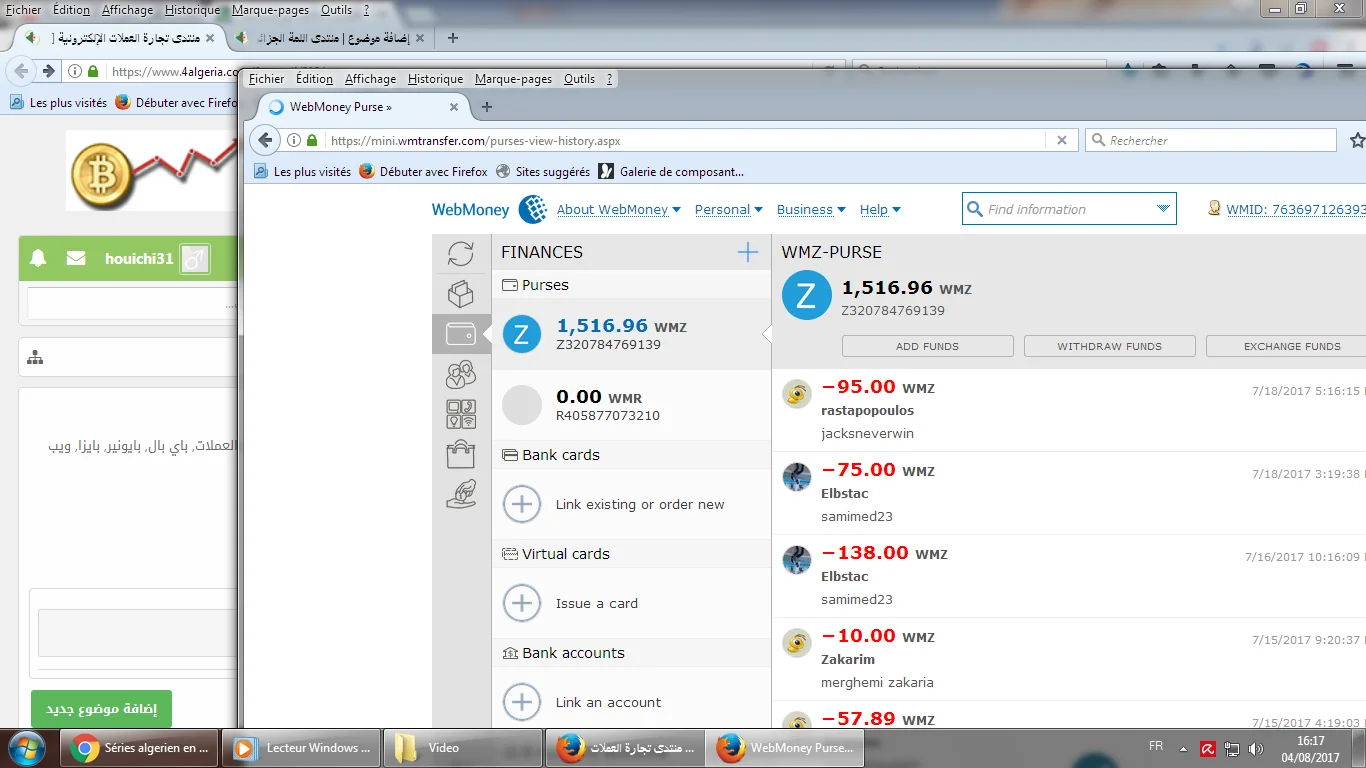Screen dimensions: 1366x768
Task: Click the blue plus icon beside FINANCES
Action: point(747,252)
